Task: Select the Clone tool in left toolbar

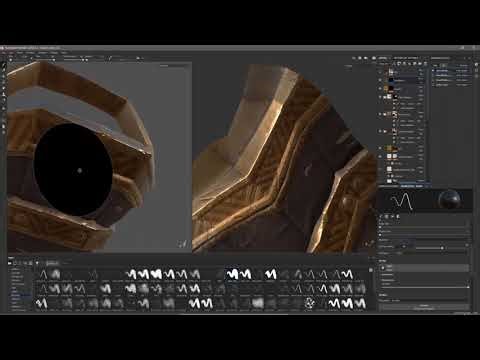Action: pos(4,95)
